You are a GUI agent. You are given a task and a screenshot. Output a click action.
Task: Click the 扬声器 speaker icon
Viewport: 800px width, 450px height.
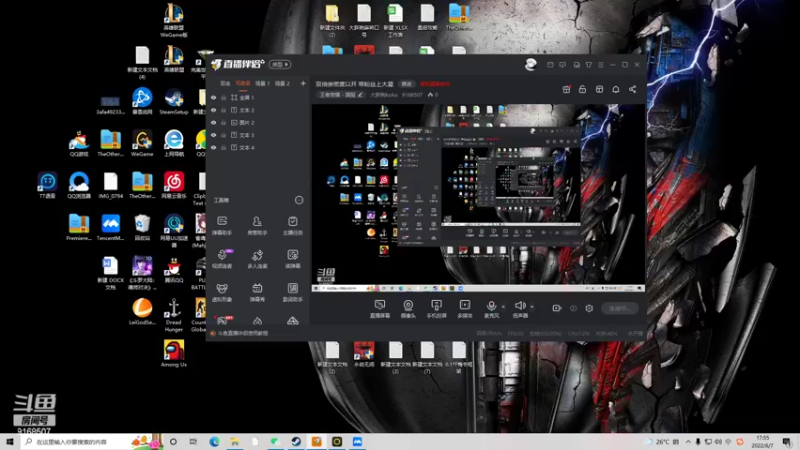point(520,306)
